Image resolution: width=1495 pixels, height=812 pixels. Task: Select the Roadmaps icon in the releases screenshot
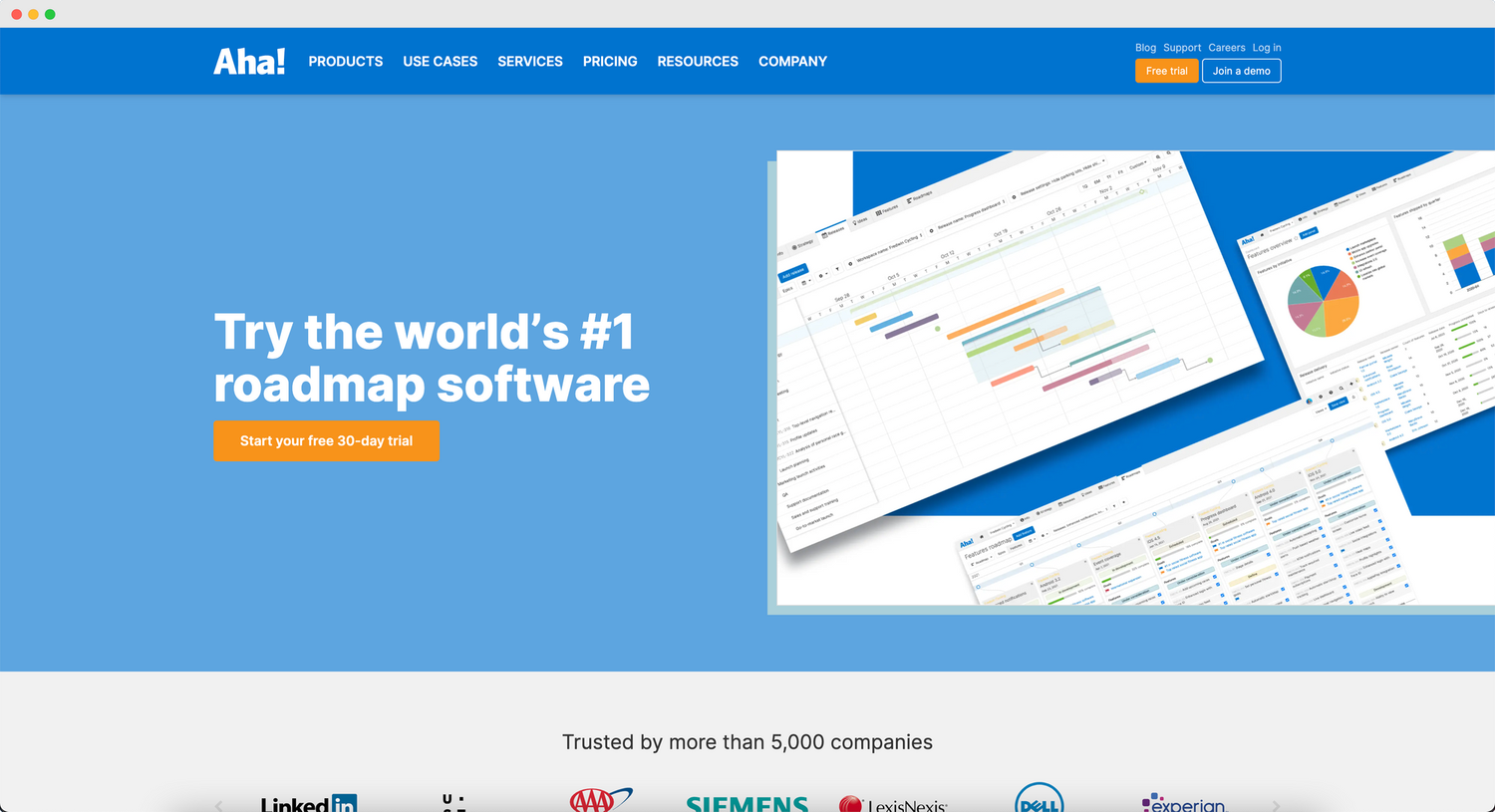[x=910, y=198]
